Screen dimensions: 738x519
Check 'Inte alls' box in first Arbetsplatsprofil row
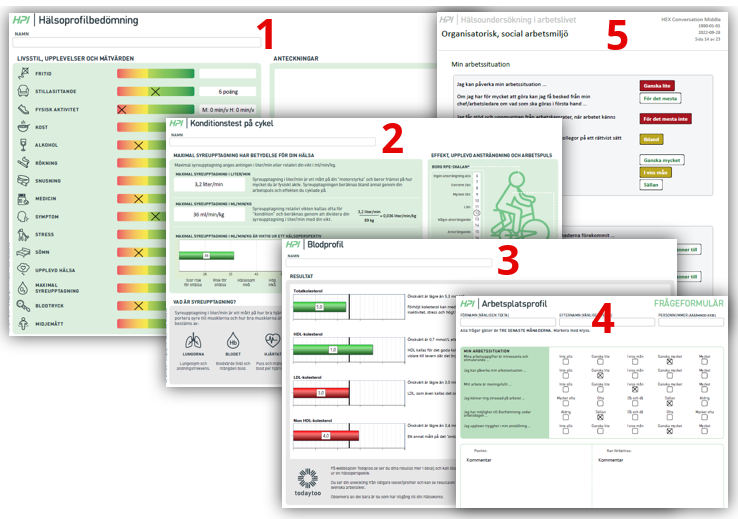coord(566,361)
